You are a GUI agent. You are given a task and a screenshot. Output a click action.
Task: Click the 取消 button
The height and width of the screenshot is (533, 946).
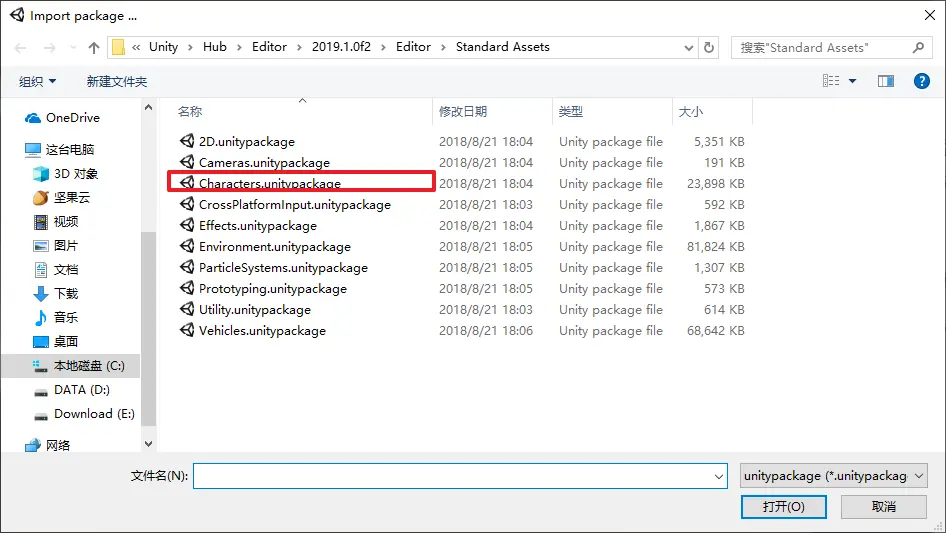pos(884,506)
